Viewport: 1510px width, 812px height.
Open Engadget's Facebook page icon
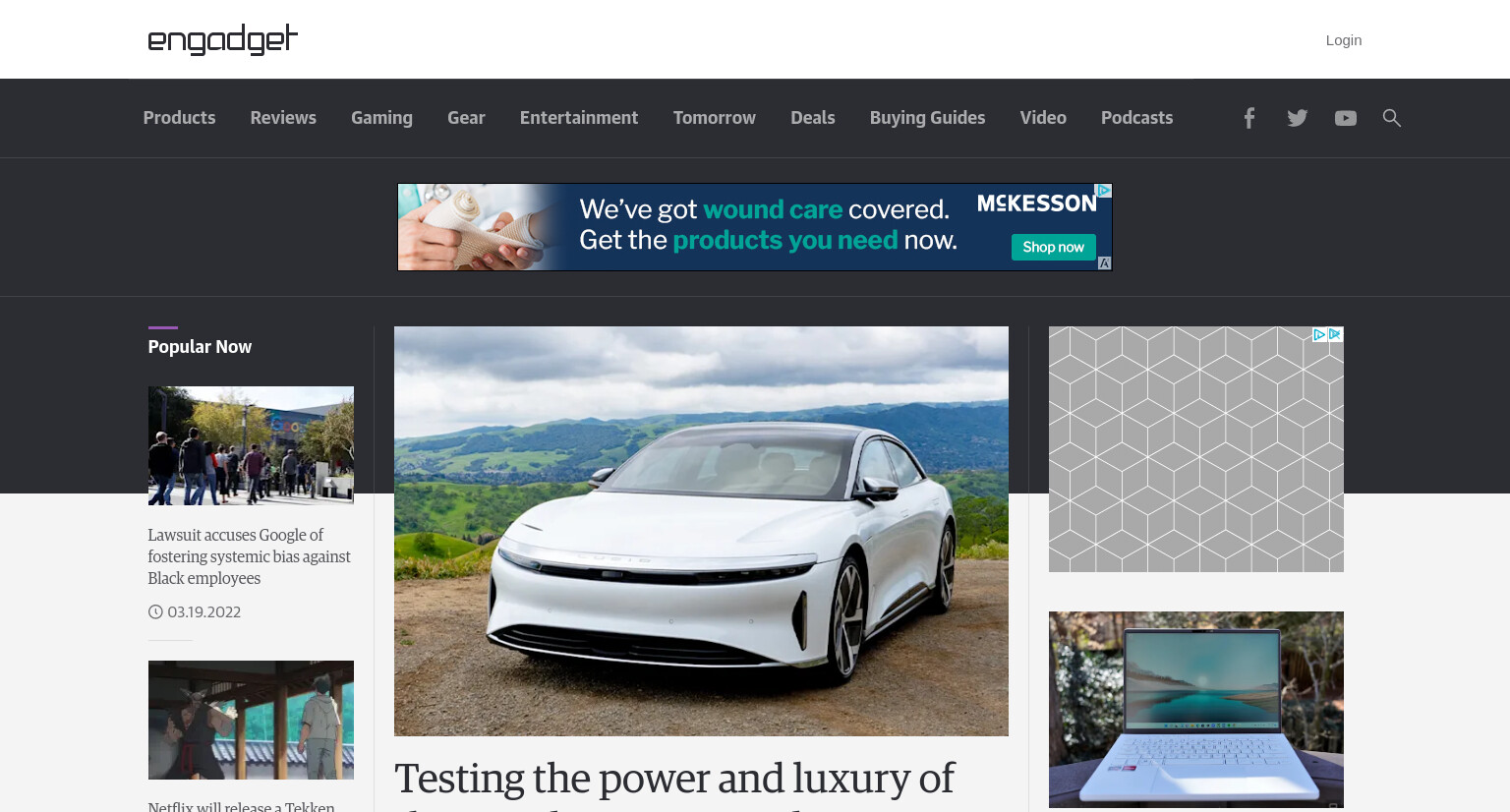click(x=1249, y=118)
